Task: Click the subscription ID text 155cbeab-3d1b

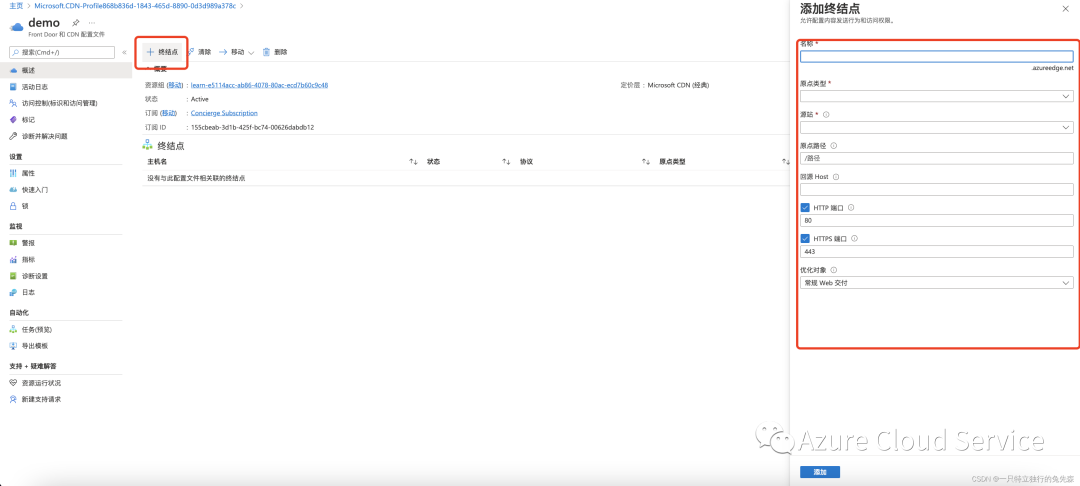Action: (x=253, y=127)
